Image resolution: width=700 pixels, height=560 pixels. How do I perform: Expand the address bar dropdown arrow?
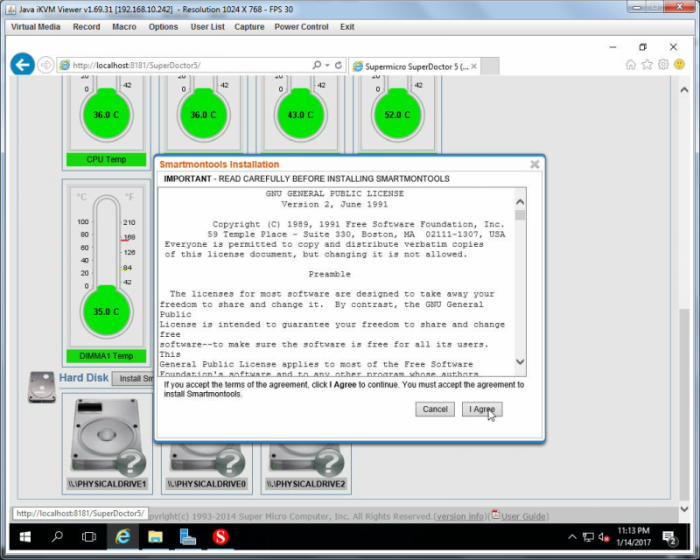[327, 65]
